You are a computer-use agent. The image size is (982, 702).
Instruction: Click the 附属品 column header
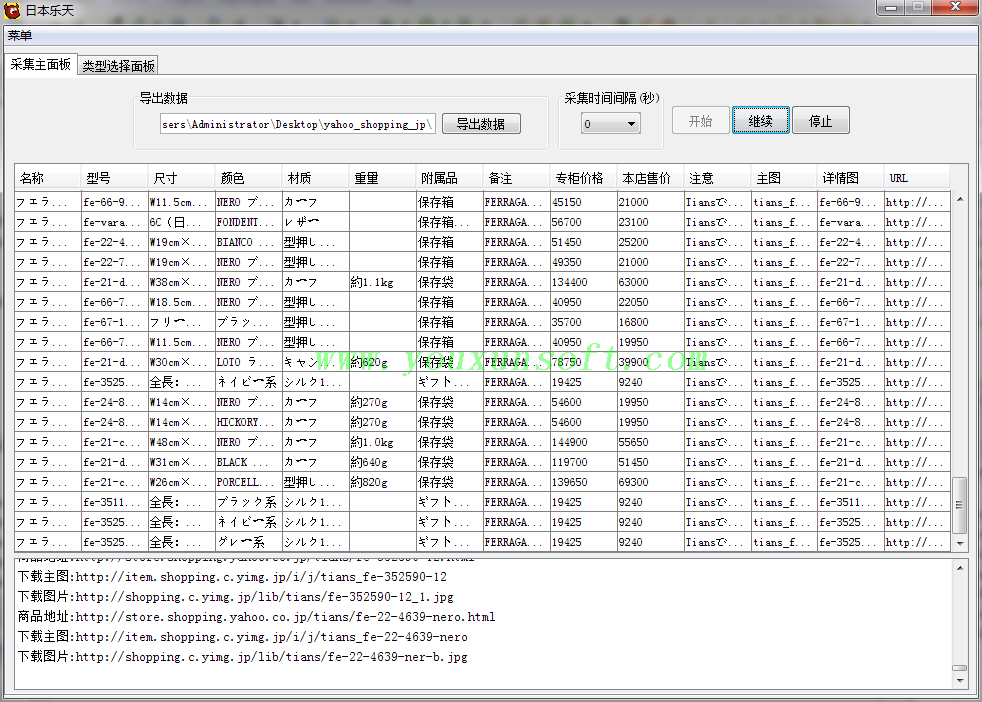[450, 178]
